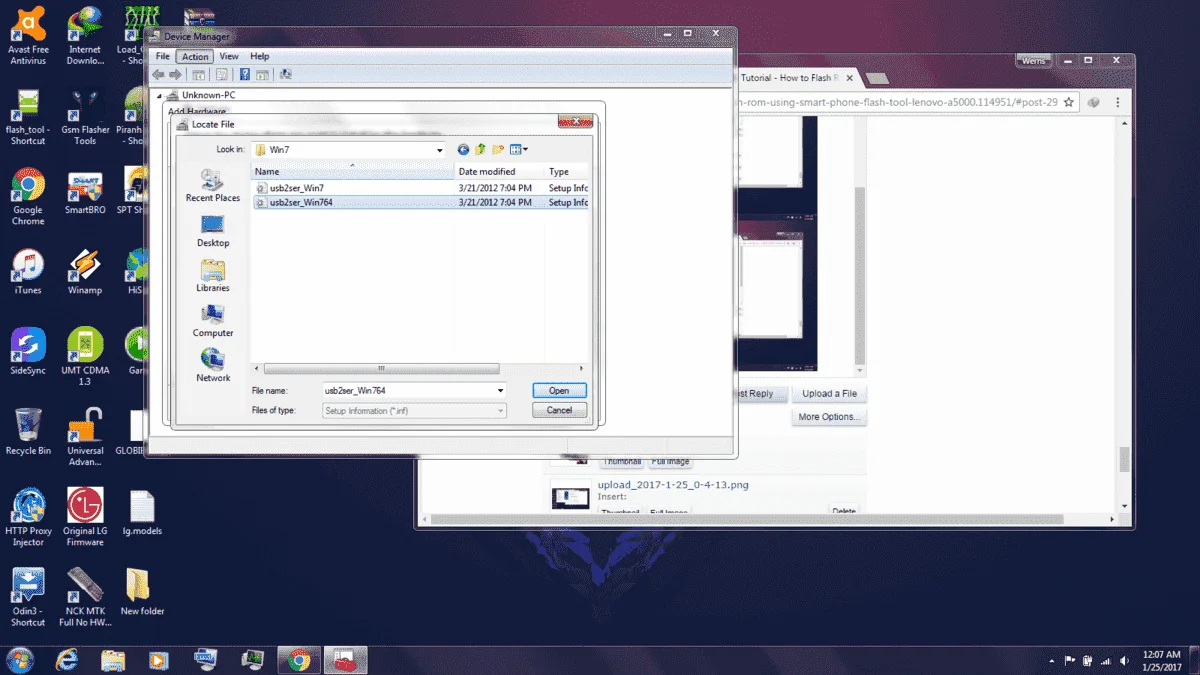Open the Help menu in Device Manager

tap(260, 57)
